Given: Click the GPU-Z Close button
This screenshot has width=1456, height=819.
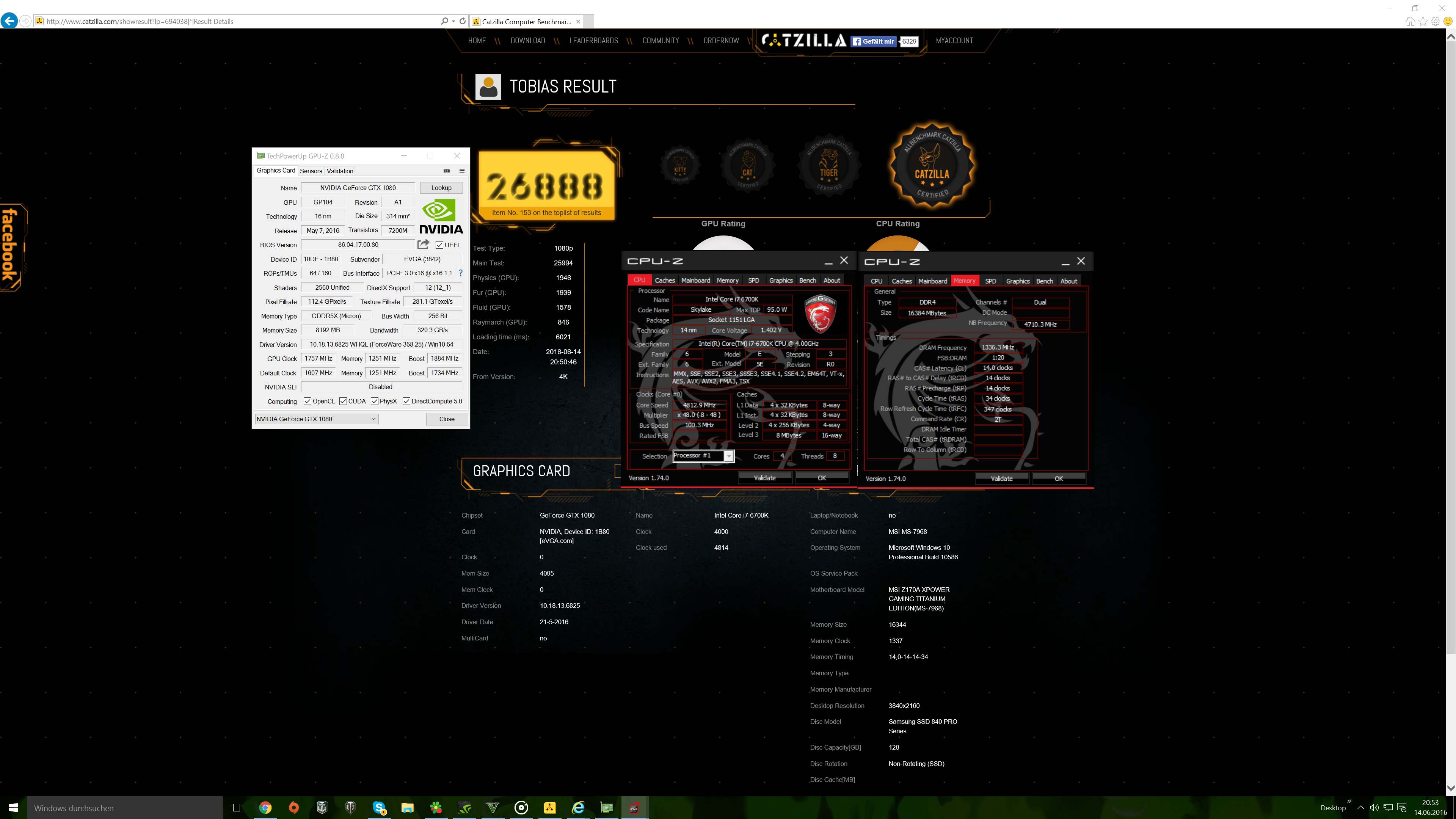Looking at the screenshot, I should [447, 419].
